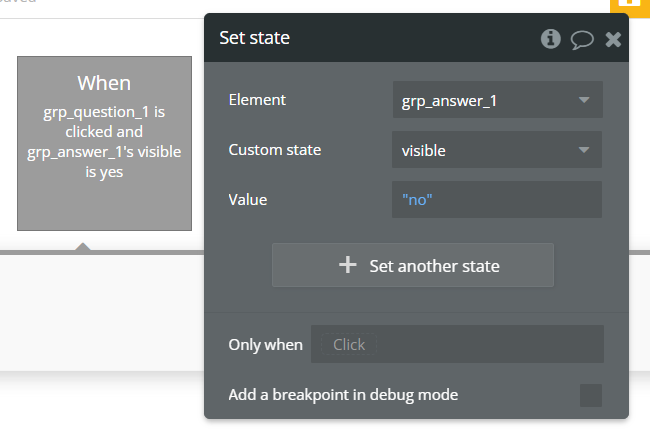Click the Custom state label
The height and width of the screenshot is (433, 650).
click(x=275, y=150)
